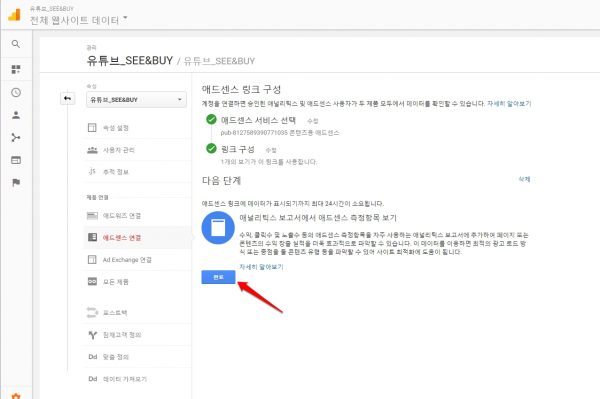Click the 애드센스 링크 구성 heading

click(241, 90)
